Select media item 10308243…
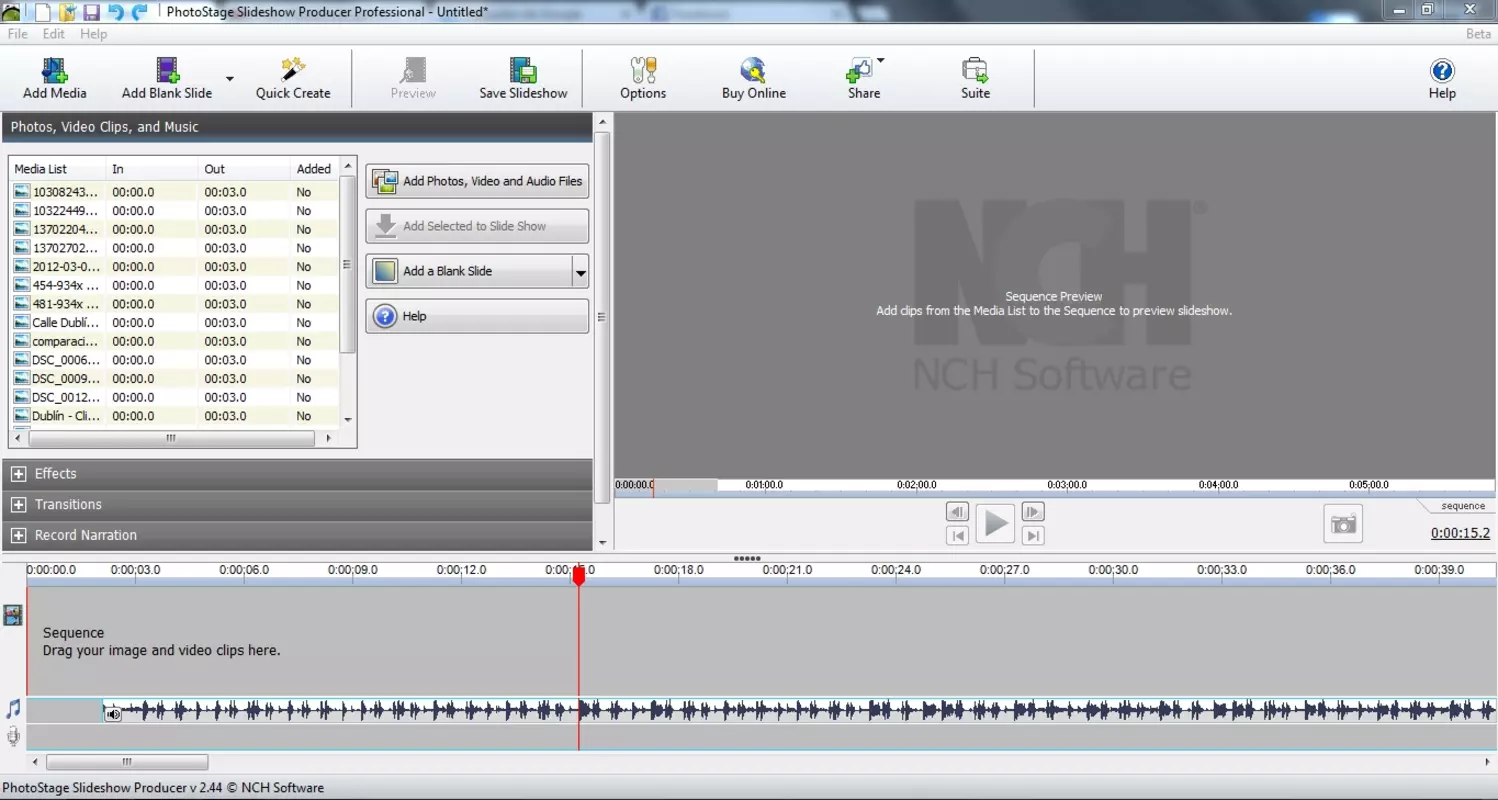Screen dimensions: 1498x800 (66, 192)
